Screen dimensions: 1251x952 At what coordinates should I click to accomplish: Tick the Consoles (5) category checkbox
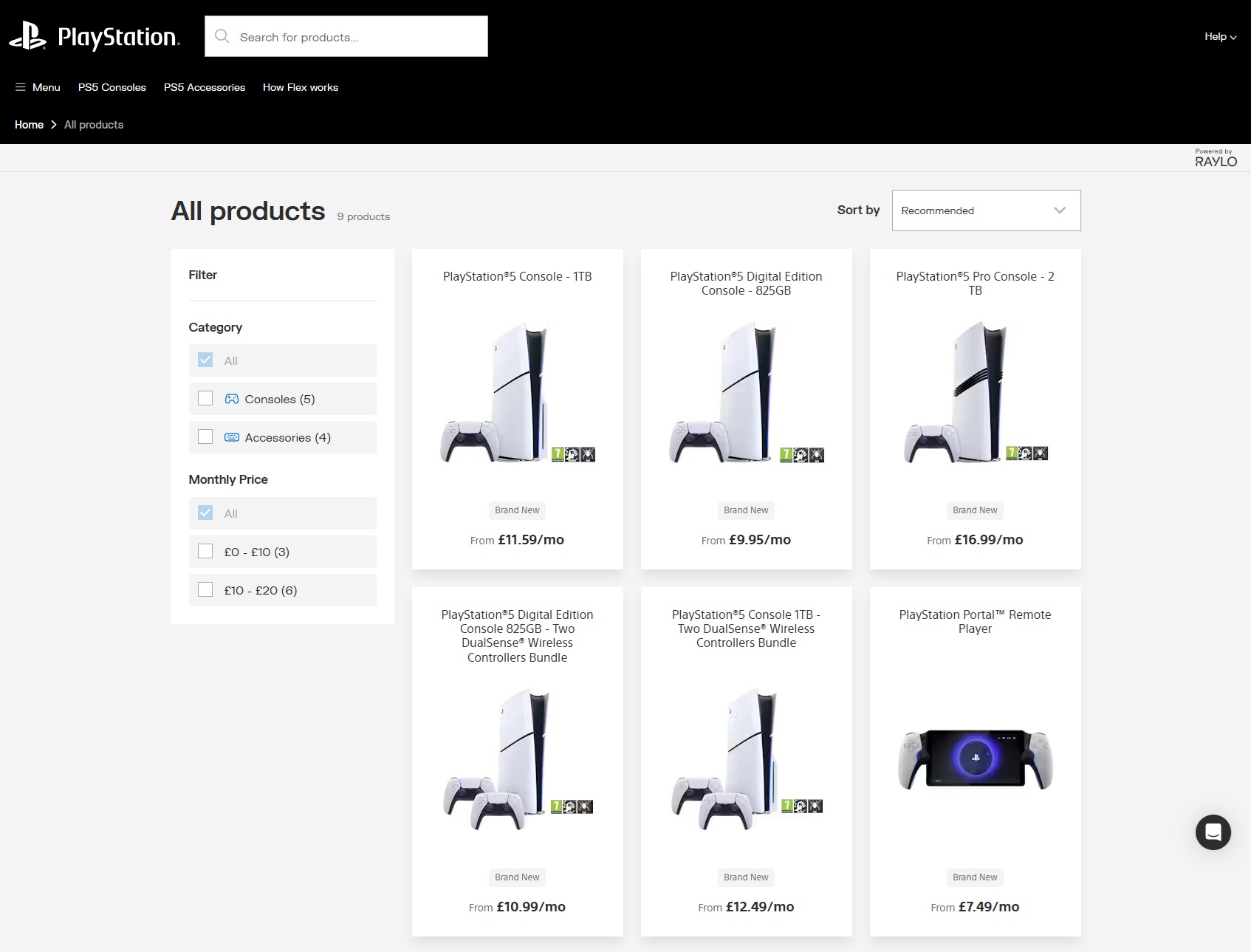click(205, 399)
